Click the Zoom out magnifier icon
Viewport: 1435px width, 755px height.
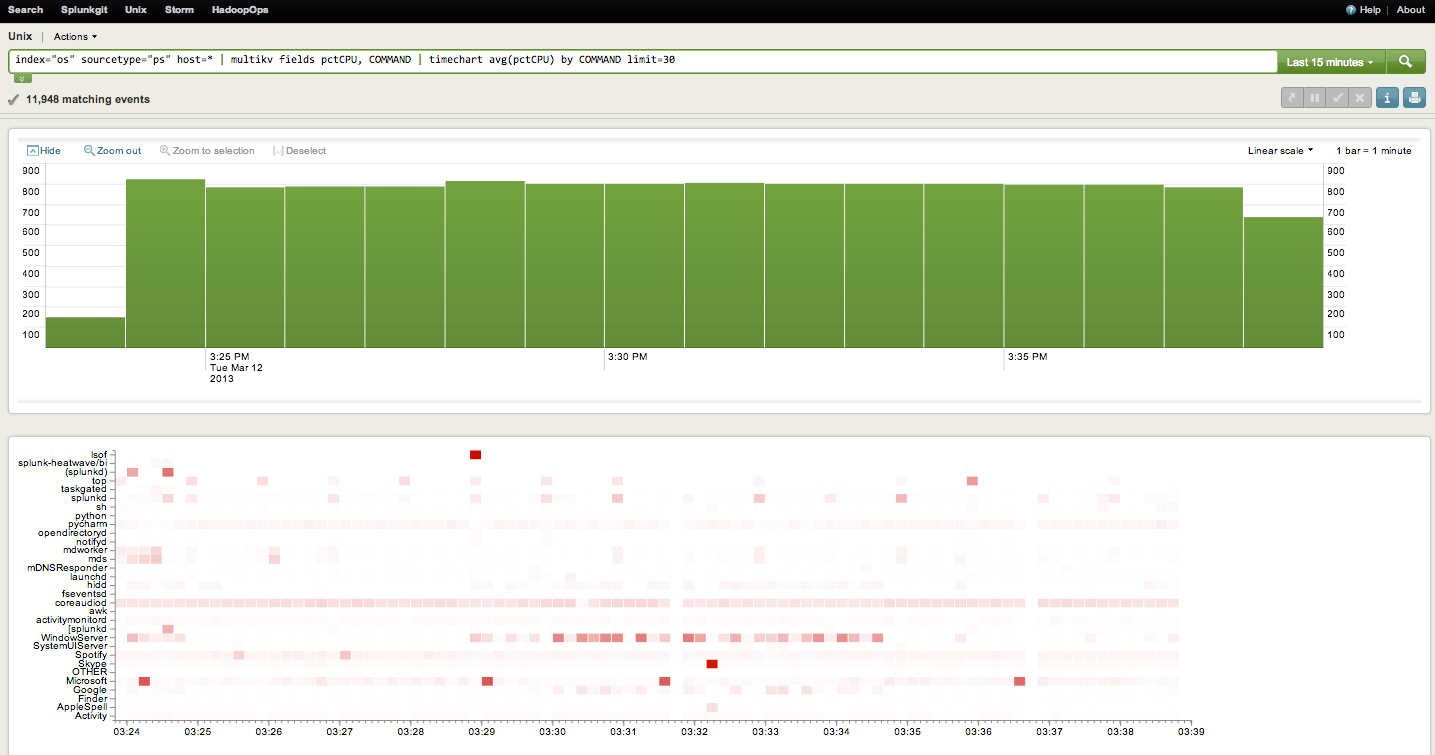click(x=90, y=150)
